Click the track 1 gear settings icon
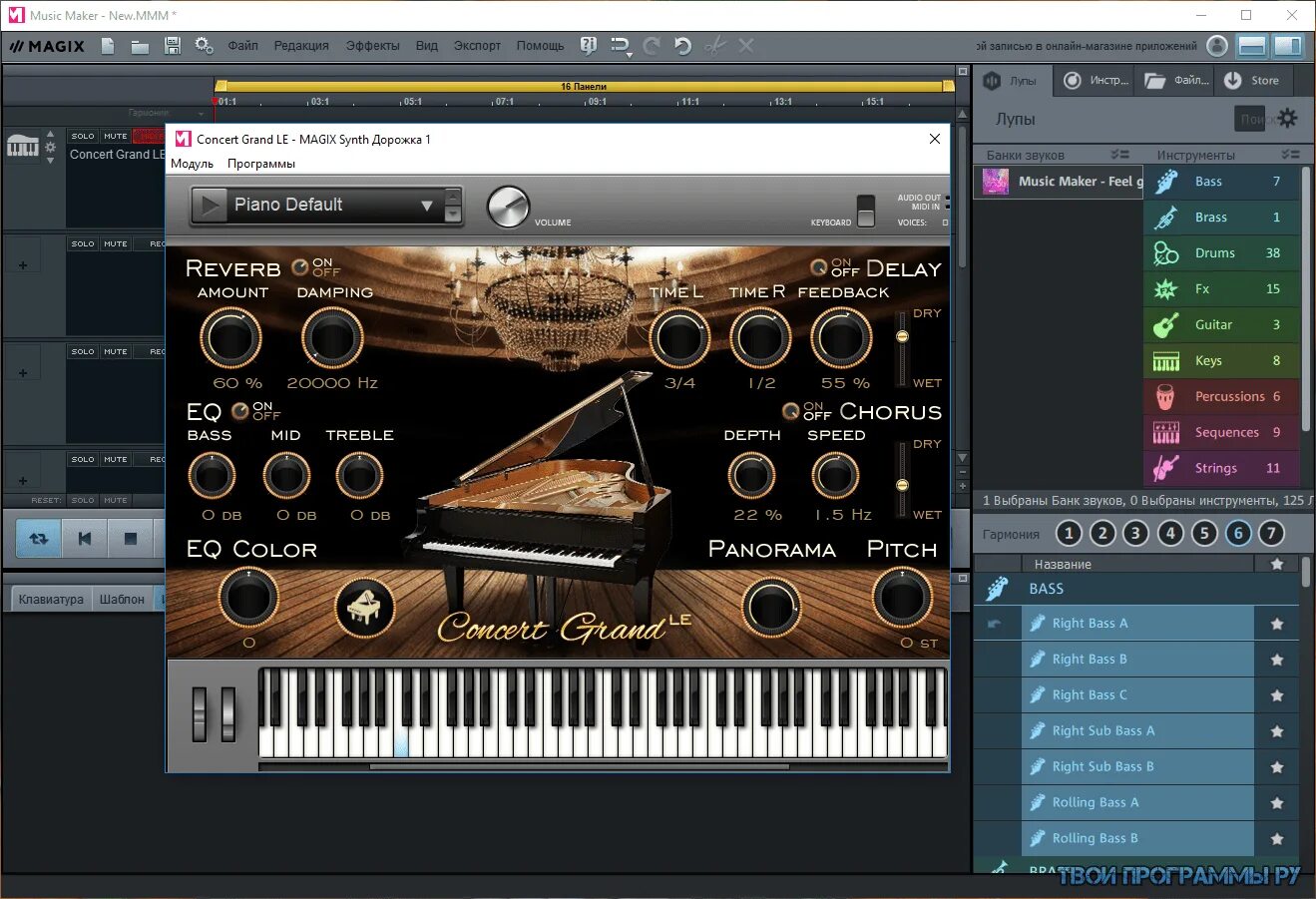1316x899 pixels. pos(51,147)
